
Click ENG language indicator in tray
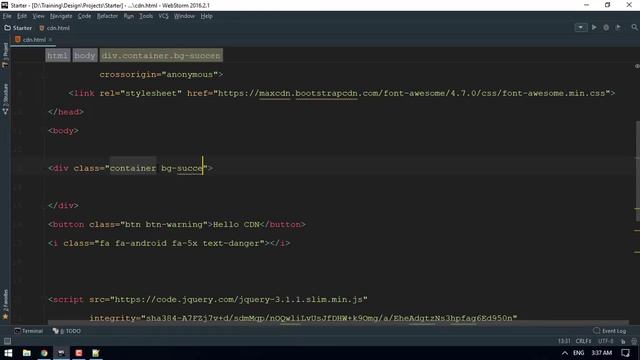point(578,353)
